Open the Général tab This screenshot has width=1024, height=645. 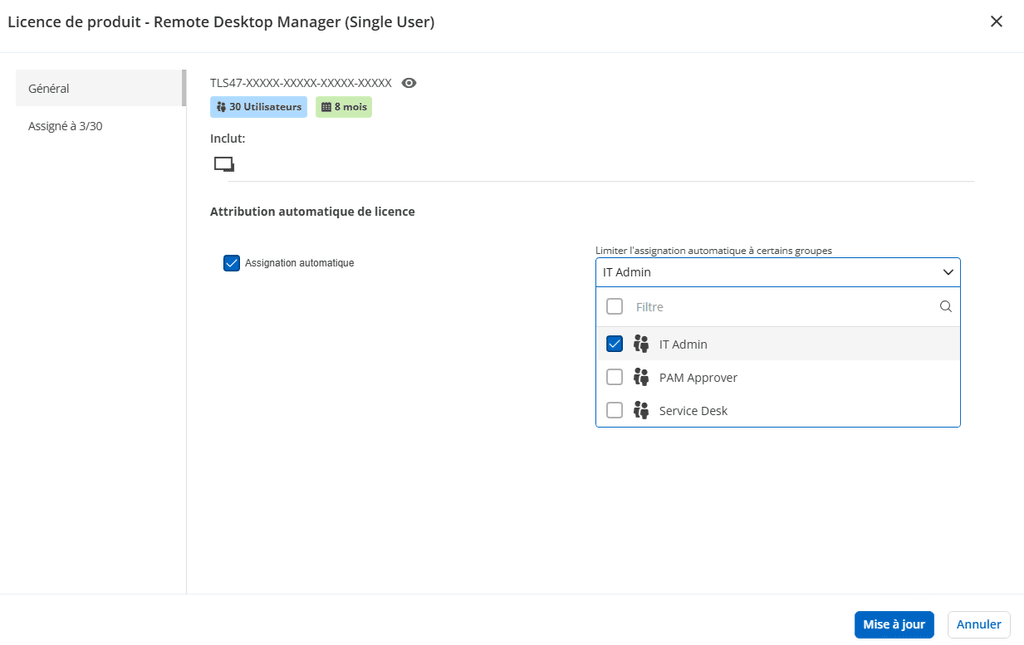[98, 88]
